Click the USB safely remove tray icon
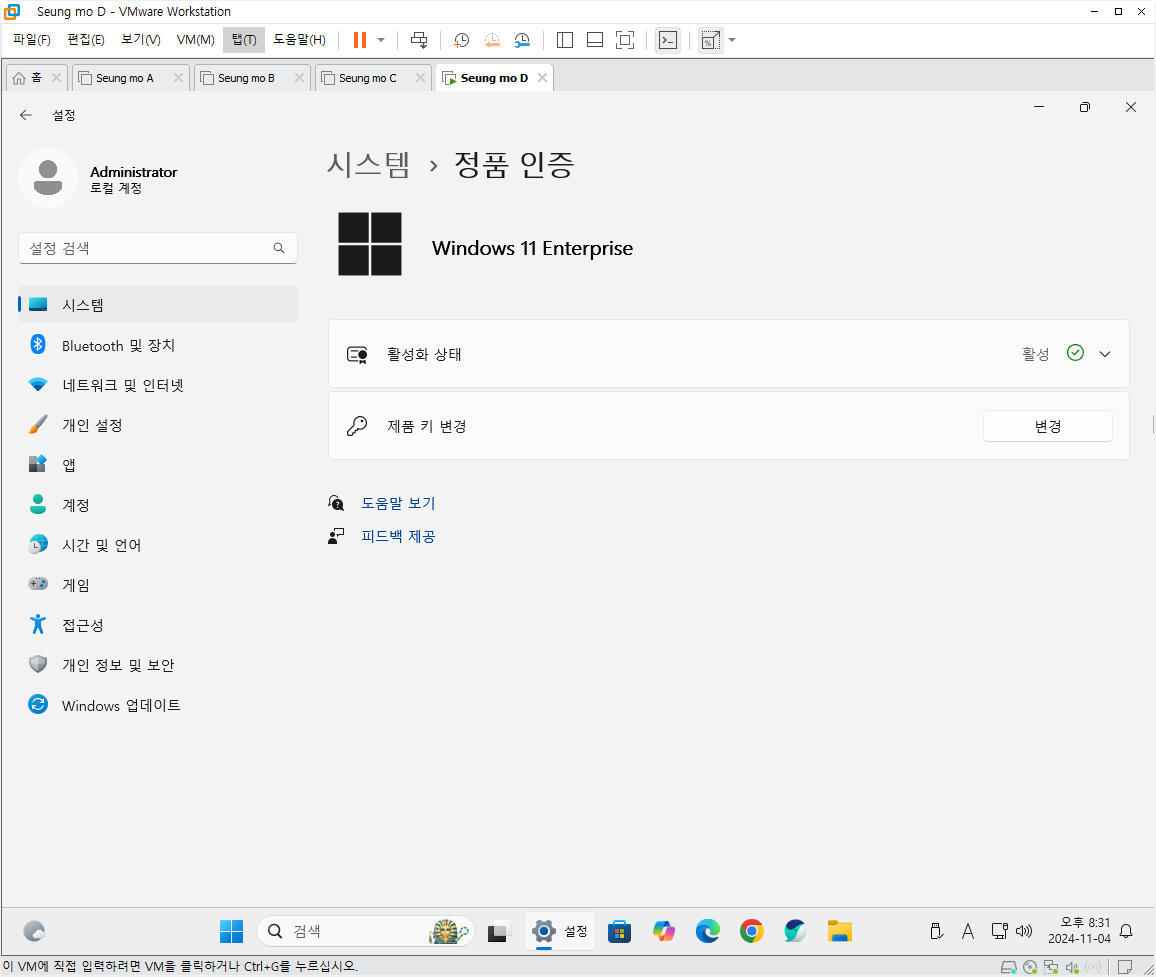1156x977 pixels. click(x=936, y=931)
